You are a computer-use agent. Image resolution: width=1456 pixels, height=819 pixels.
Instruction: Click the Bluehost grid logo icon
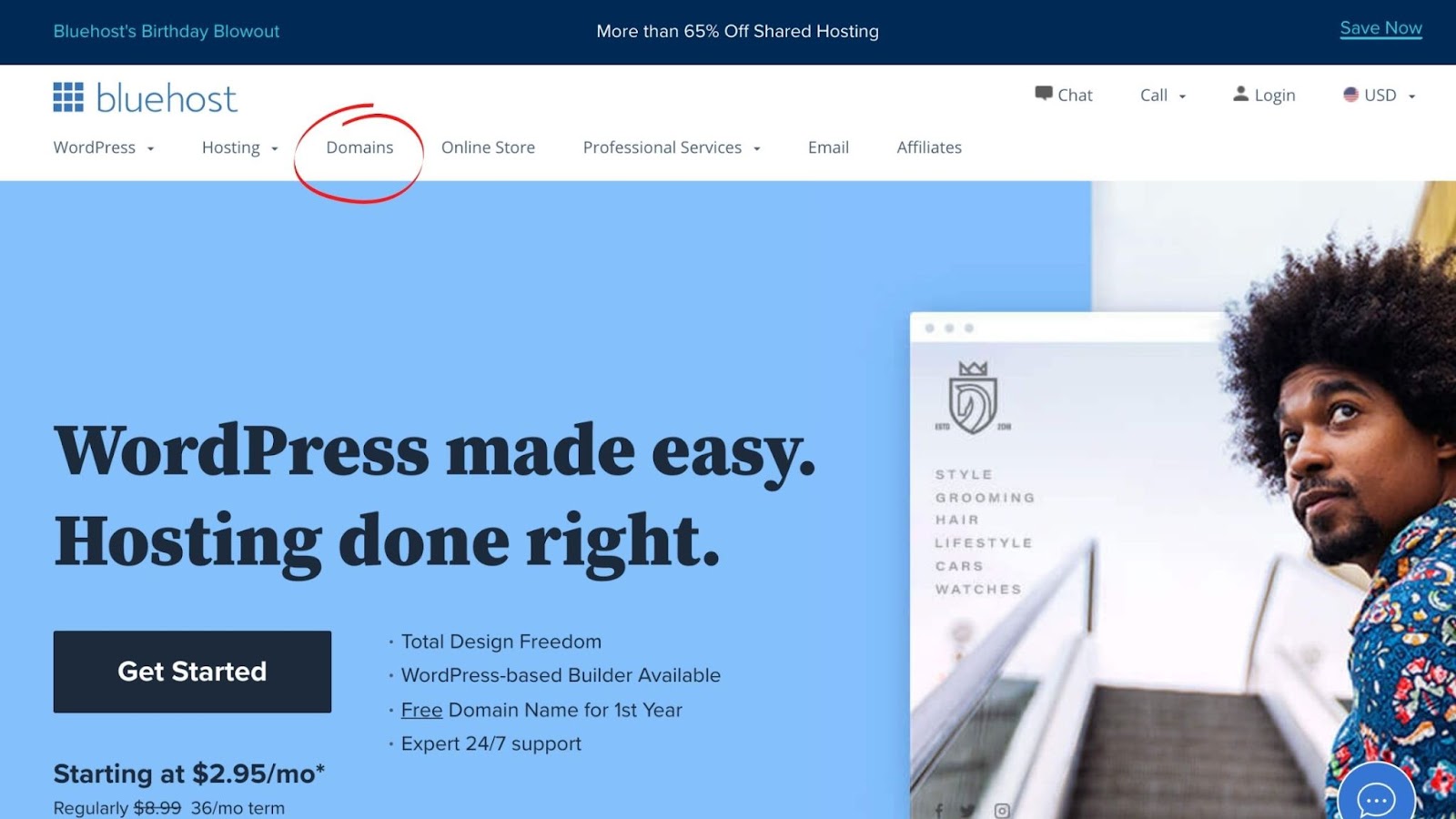68,97
